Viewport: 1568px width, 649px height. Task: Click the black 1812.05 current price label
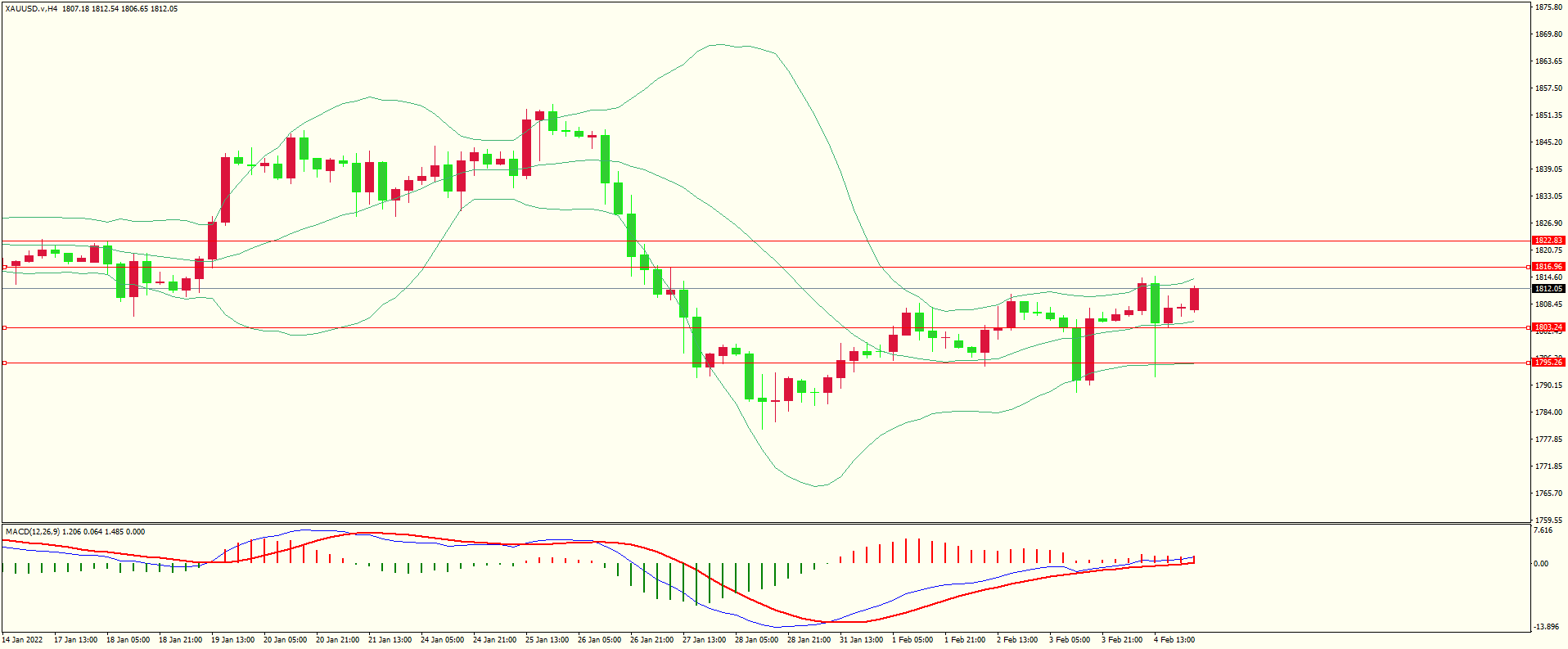click(x=1548, y=288)
